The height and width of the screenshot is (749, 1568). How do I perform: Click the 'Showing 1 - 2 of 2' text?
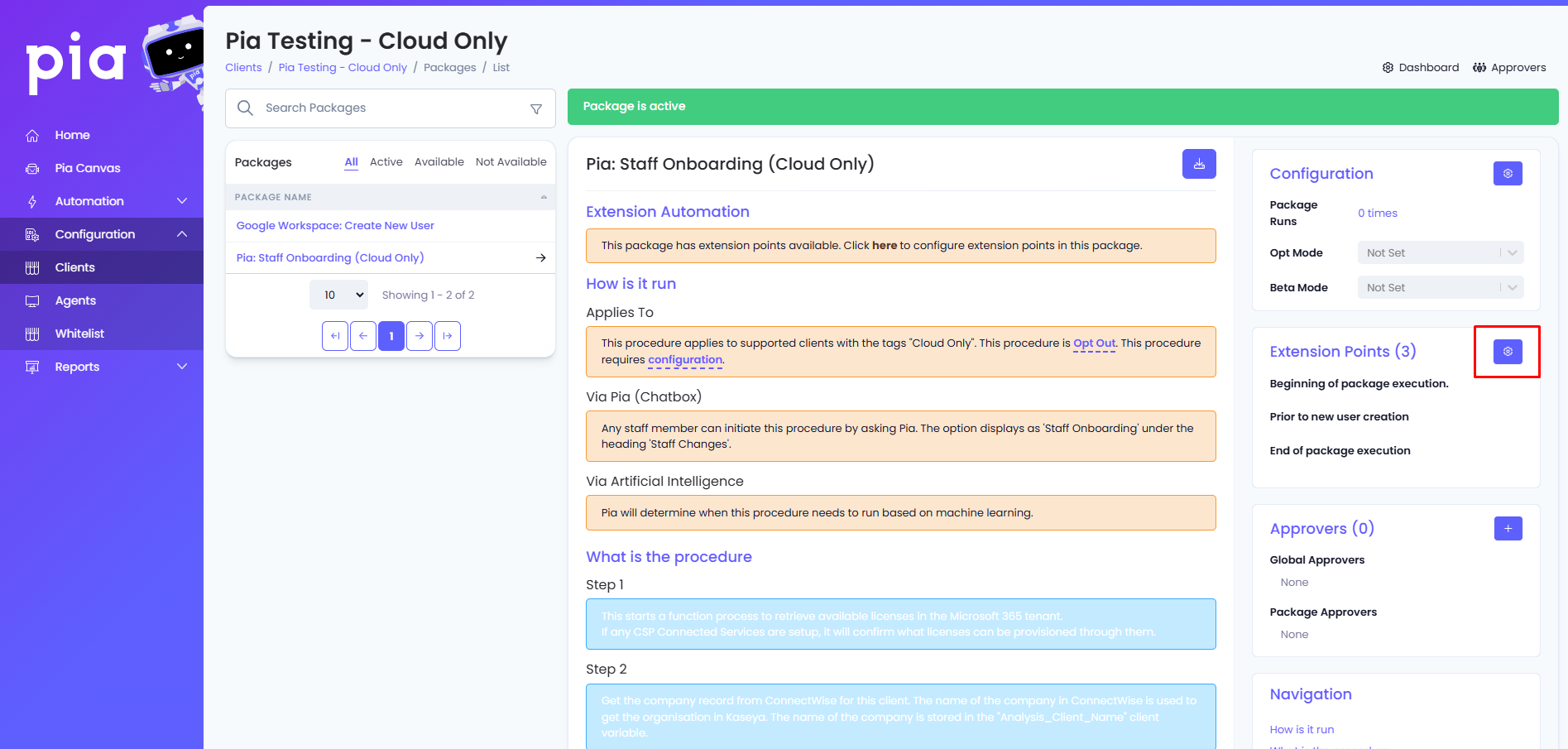coord(428,295)
